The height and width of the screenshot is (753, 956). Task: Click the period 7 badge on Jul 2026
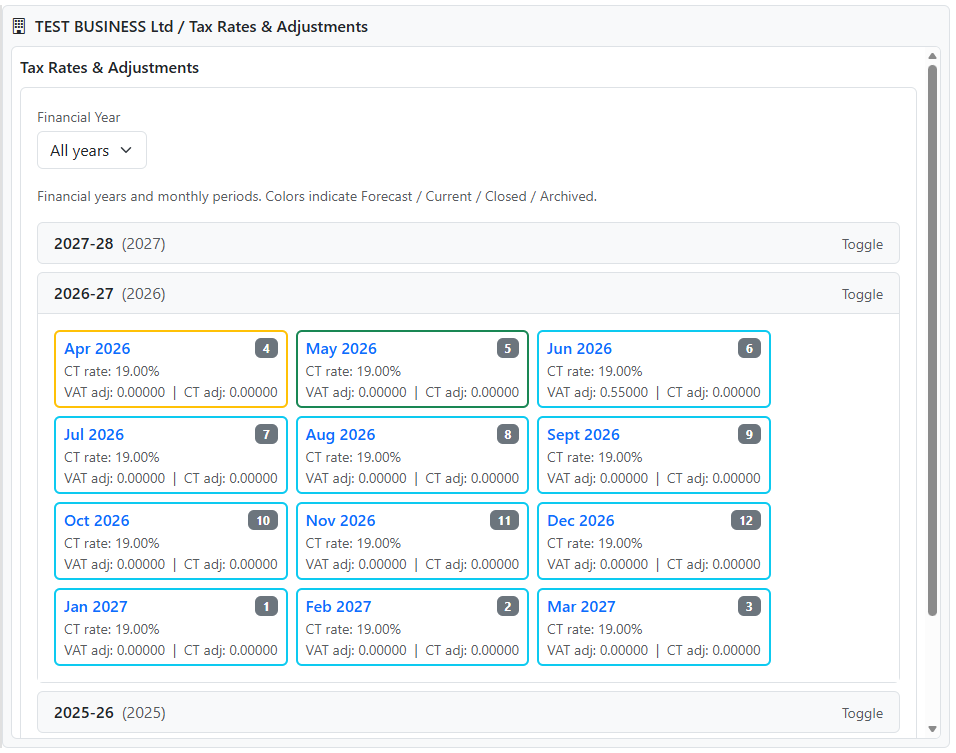(x=266, y=435)
